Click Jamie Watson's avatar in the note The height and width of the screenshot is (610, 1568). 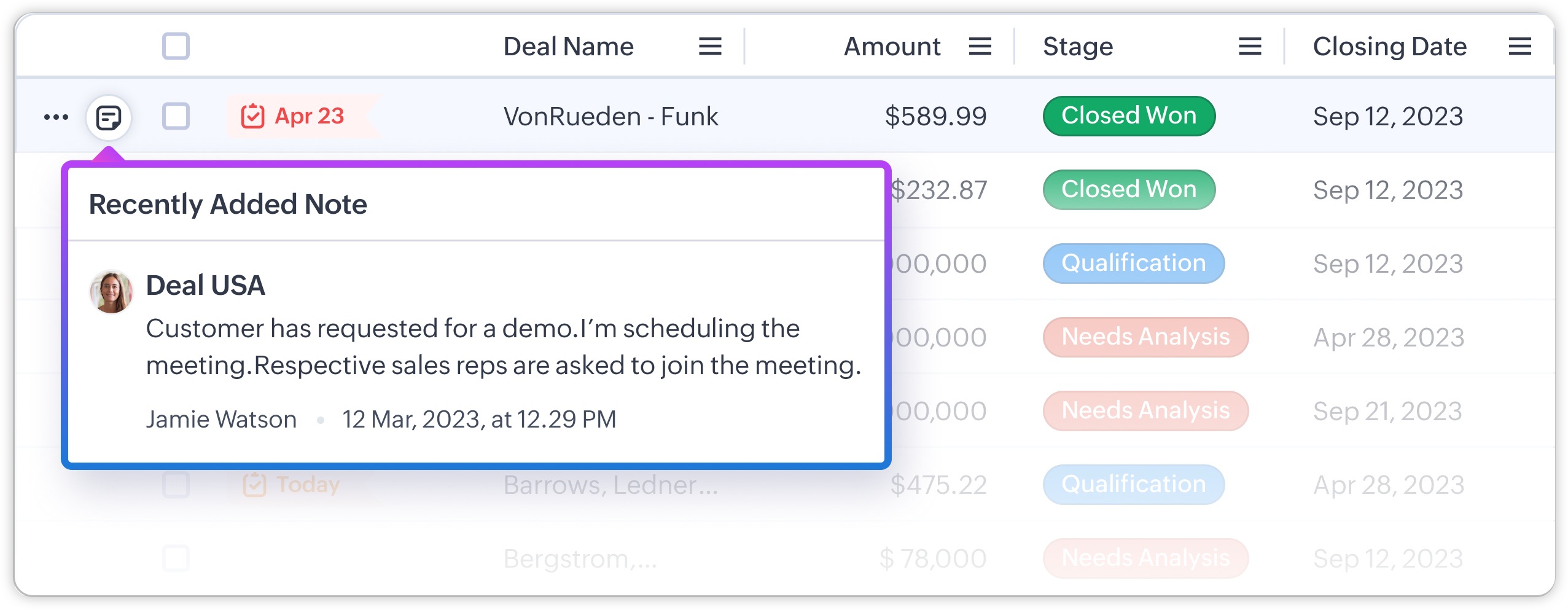click(x=111, y=292)
